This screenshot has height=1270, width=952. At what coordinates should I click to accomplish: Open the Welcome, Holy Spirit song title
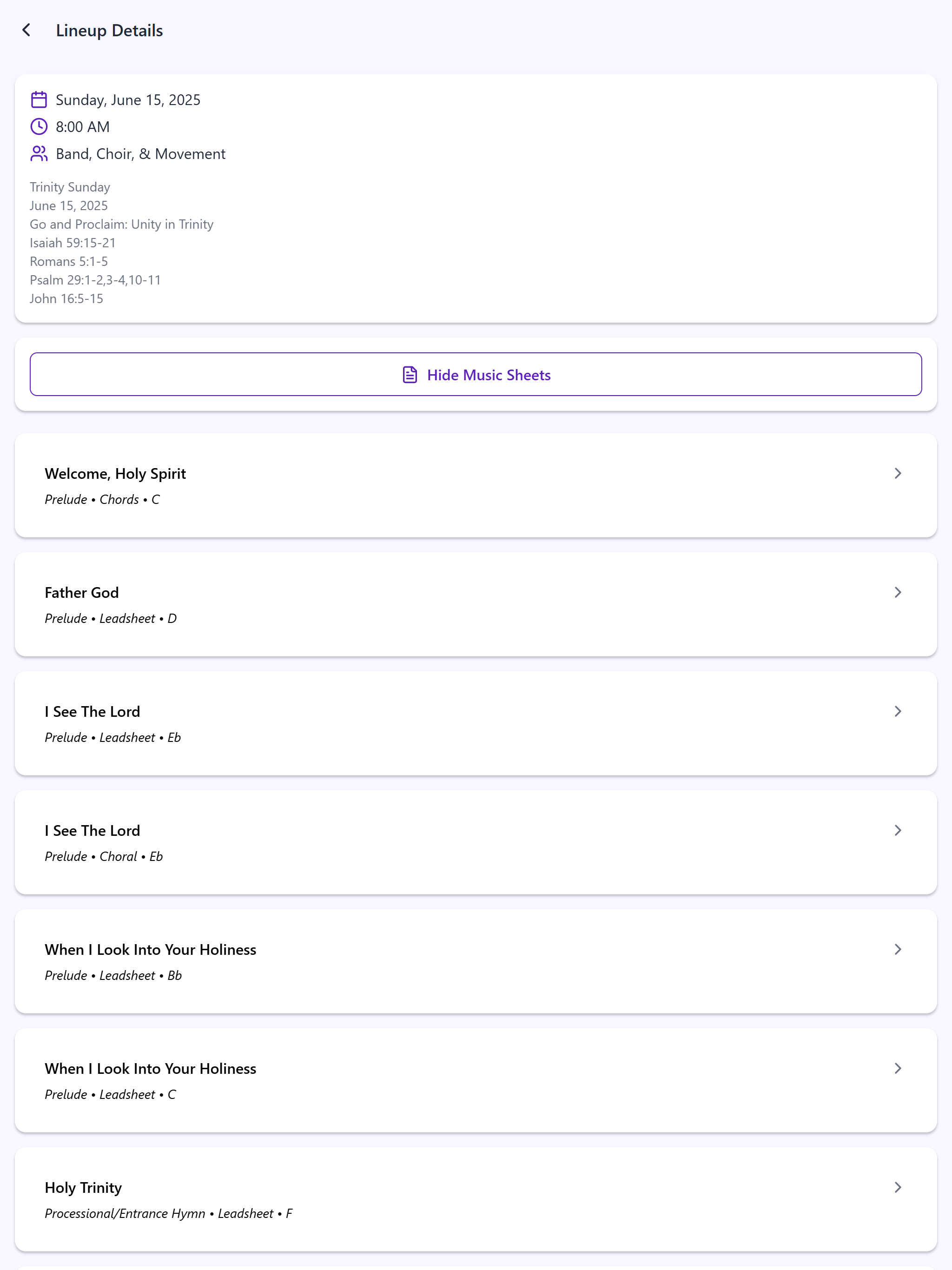tap(115, 474)
